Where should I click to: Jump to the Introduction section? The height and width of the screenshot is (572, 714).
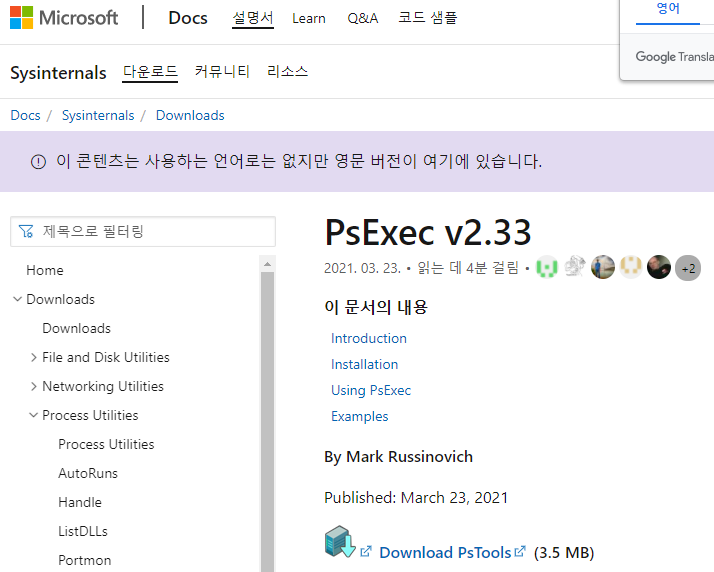click(x=369, y=338)
